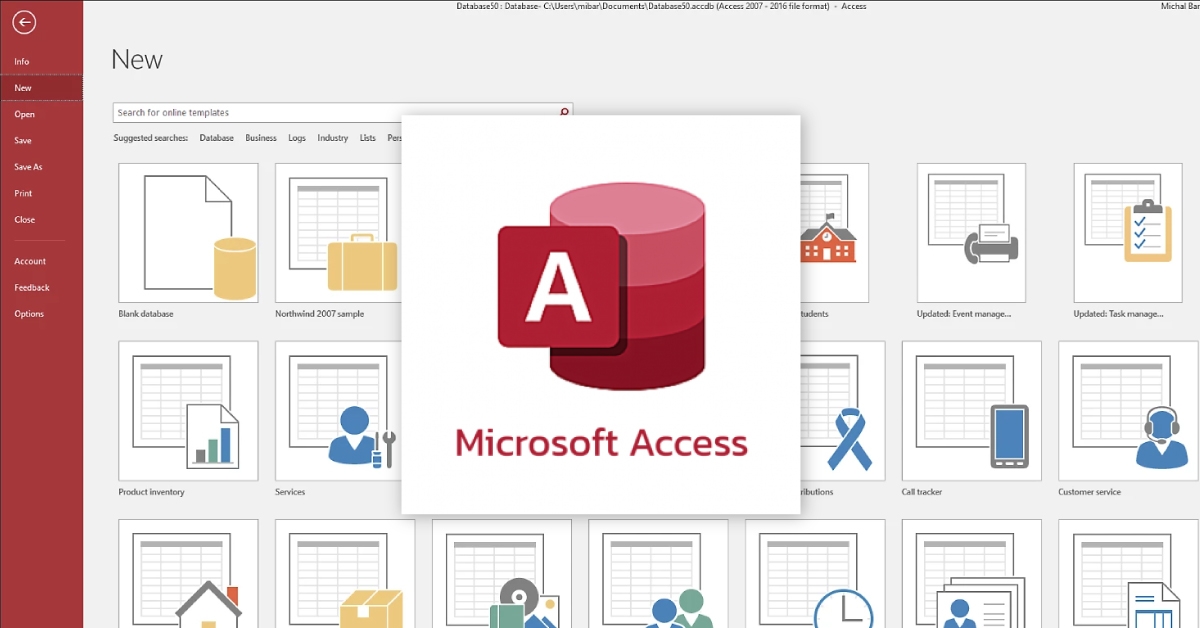Select bottom-row template with media disc icon
The height and width of the screenshot is (628, 1200).
point(502,573)
